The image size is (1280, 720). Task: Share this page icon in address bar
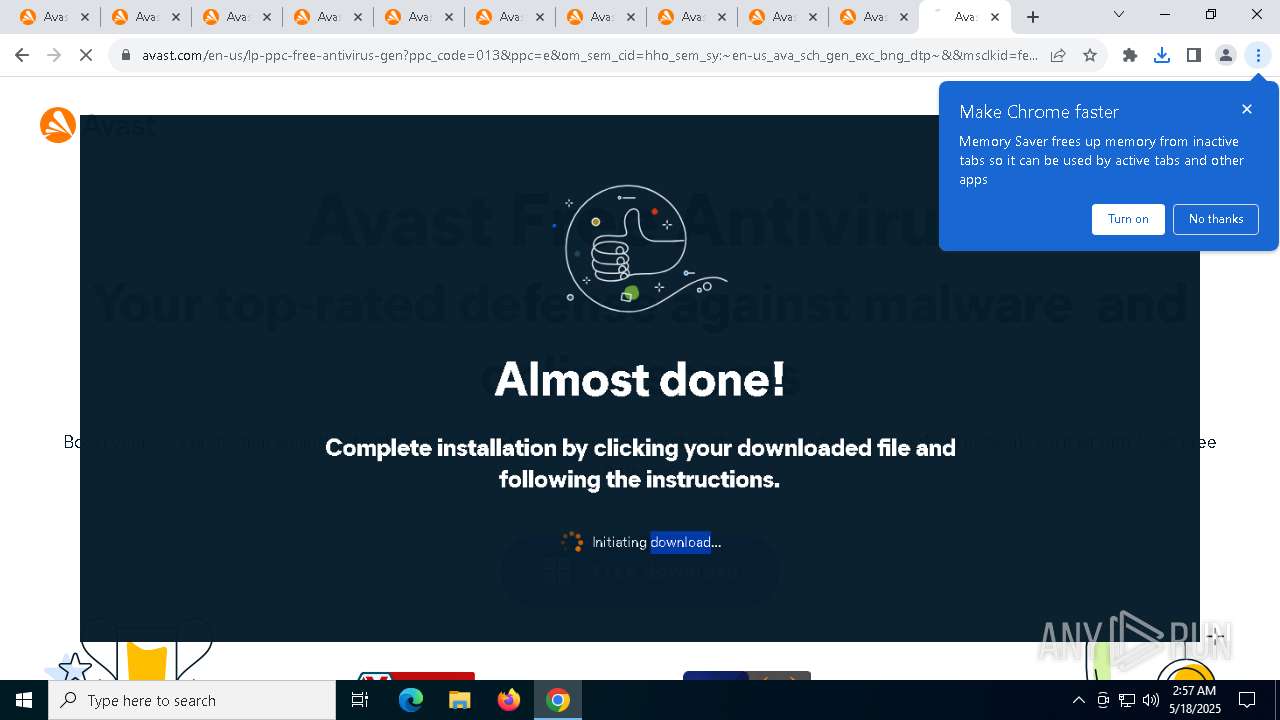coord(1058,56)
